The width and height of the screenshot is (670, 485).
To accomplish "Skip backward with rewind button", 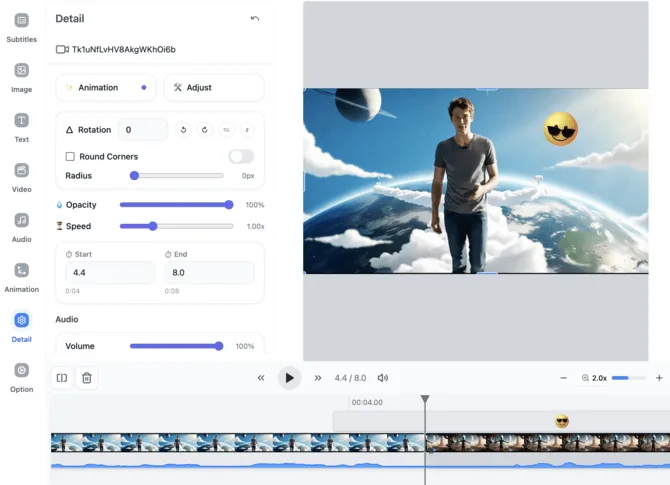I will [261, 378].
